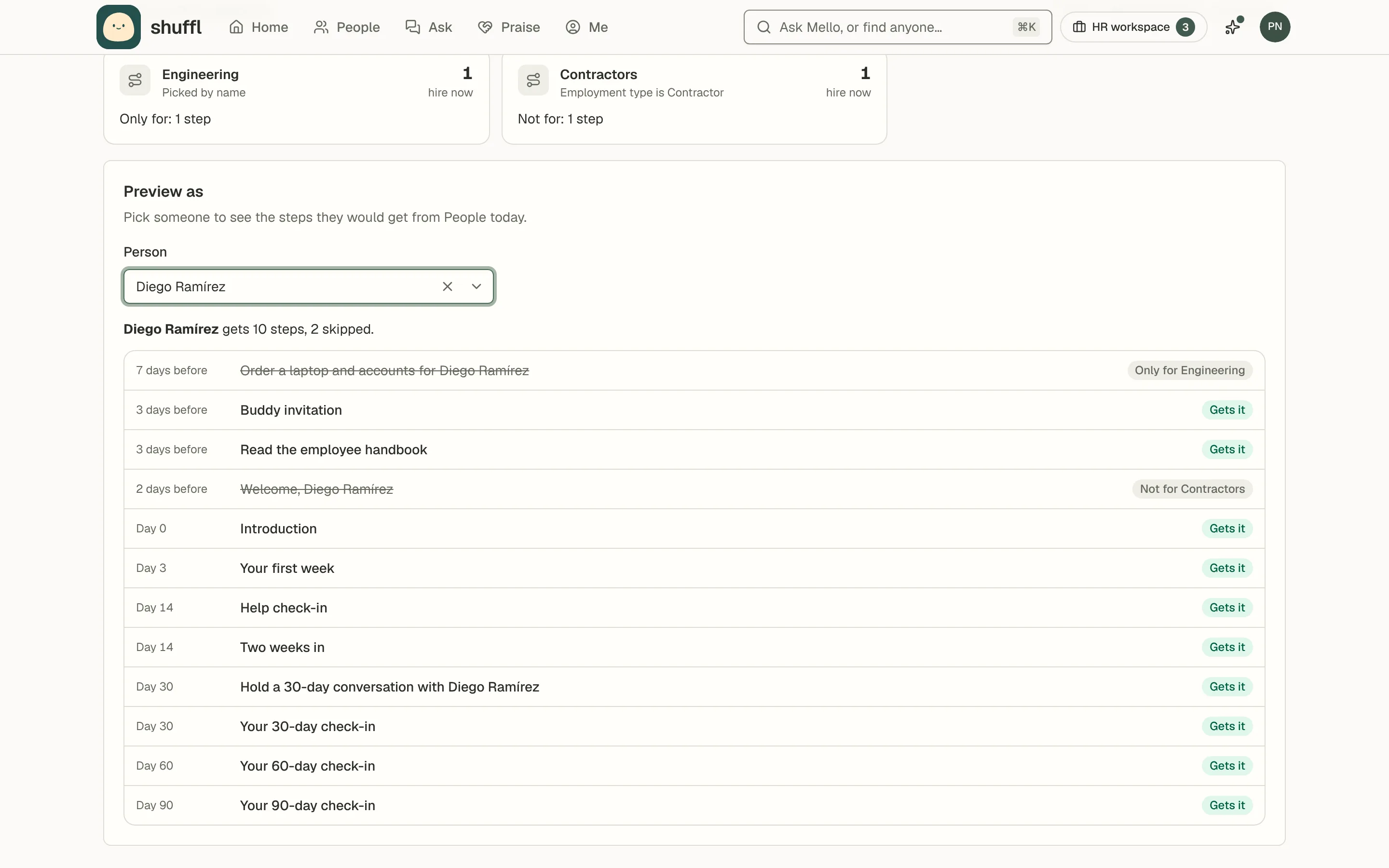Open the sparkle notifications icon
Viewport: 1389px width, 868px height.
[1233, 27]
